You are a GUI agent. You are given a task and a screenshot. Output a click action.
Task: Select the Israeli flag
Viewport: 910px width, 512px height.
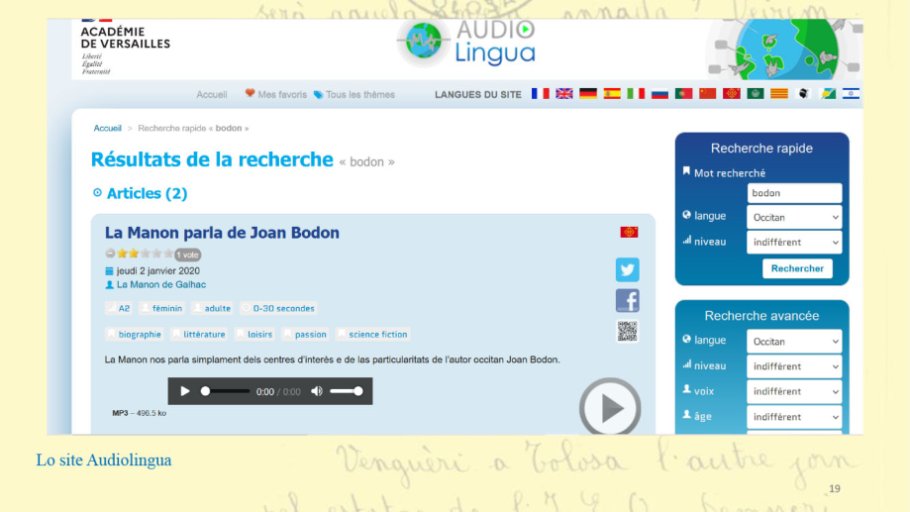click(851, 93)
